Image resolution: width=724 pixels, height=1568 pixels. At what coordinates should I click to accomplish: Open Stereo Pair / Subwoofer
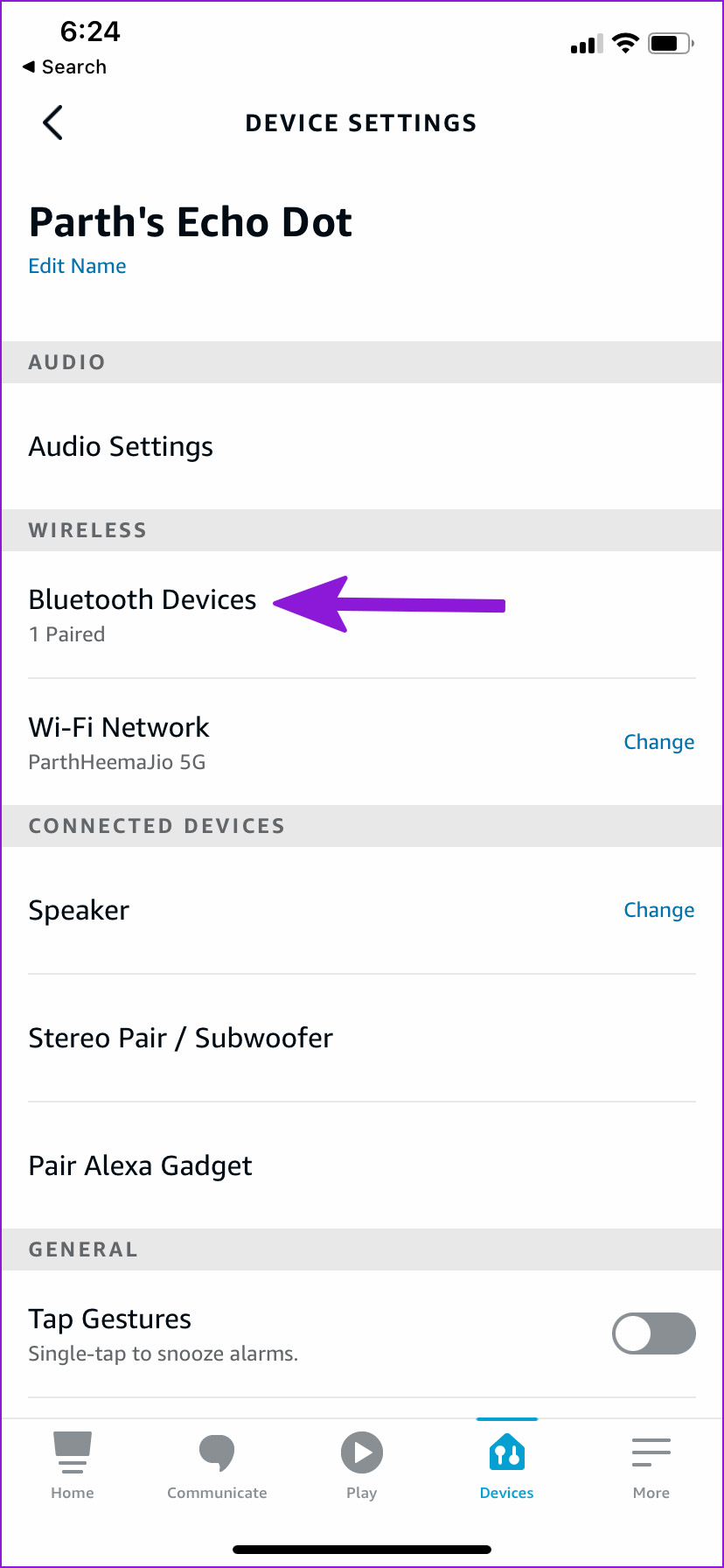(181, 1038)
